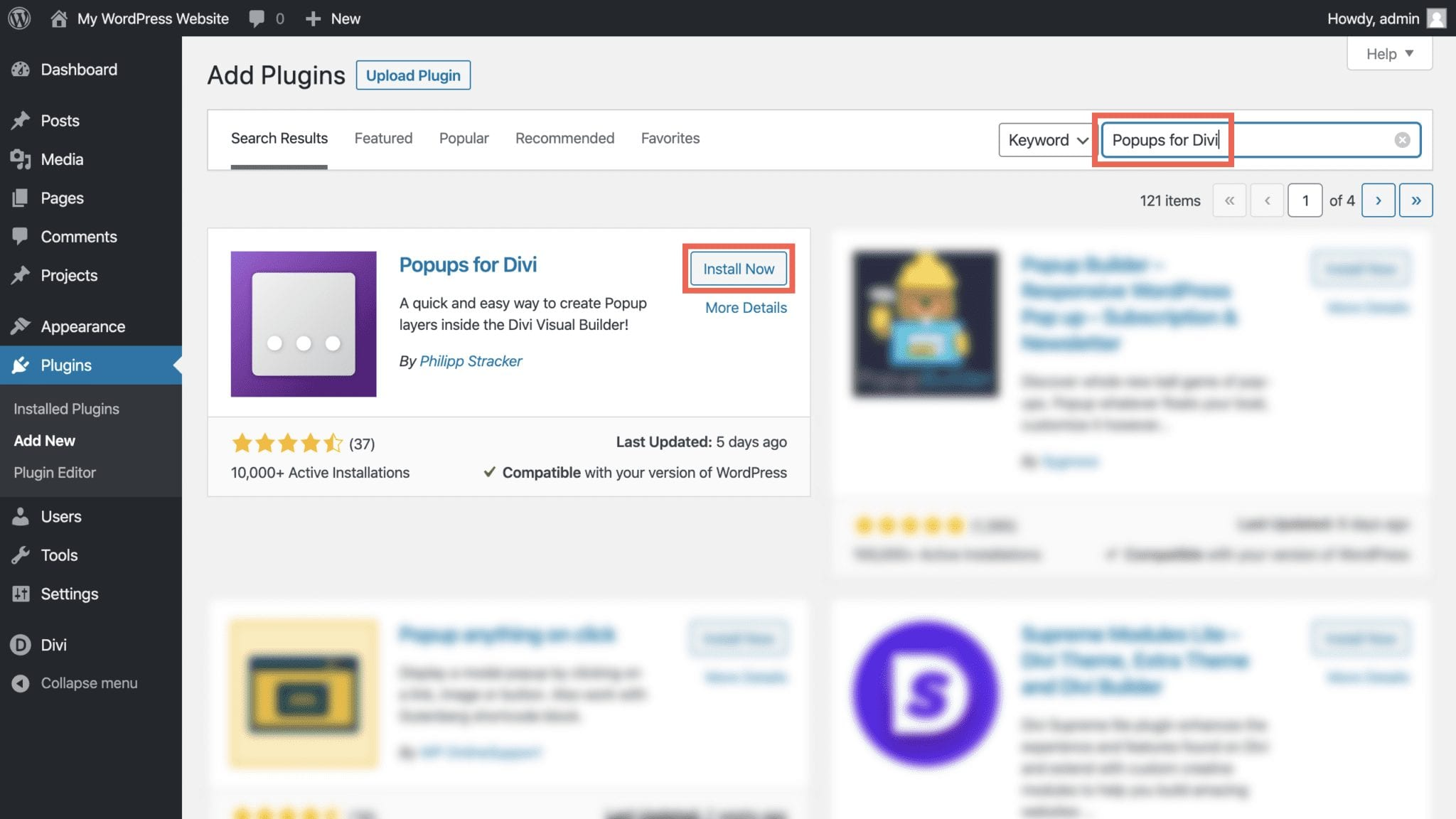Click the Supreme Modules purple S logo thumbnail
Image resolution: width=1456 pixels, height=819 pixels.
[926, 694]
